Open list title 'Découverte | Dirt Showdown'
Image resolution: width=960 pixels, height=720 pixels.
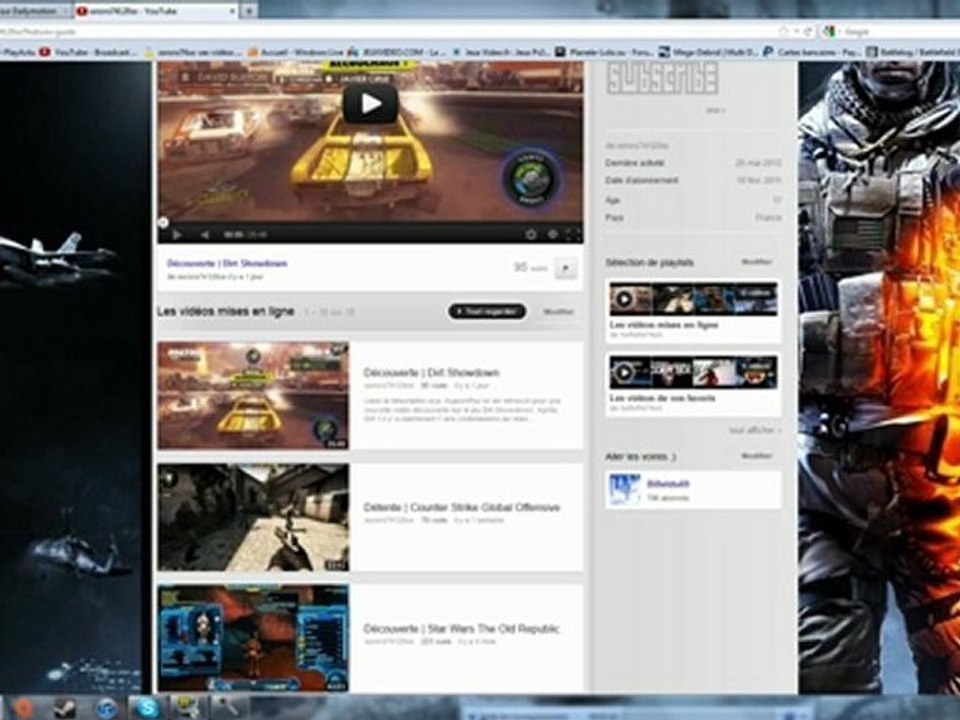coord(431,372)
